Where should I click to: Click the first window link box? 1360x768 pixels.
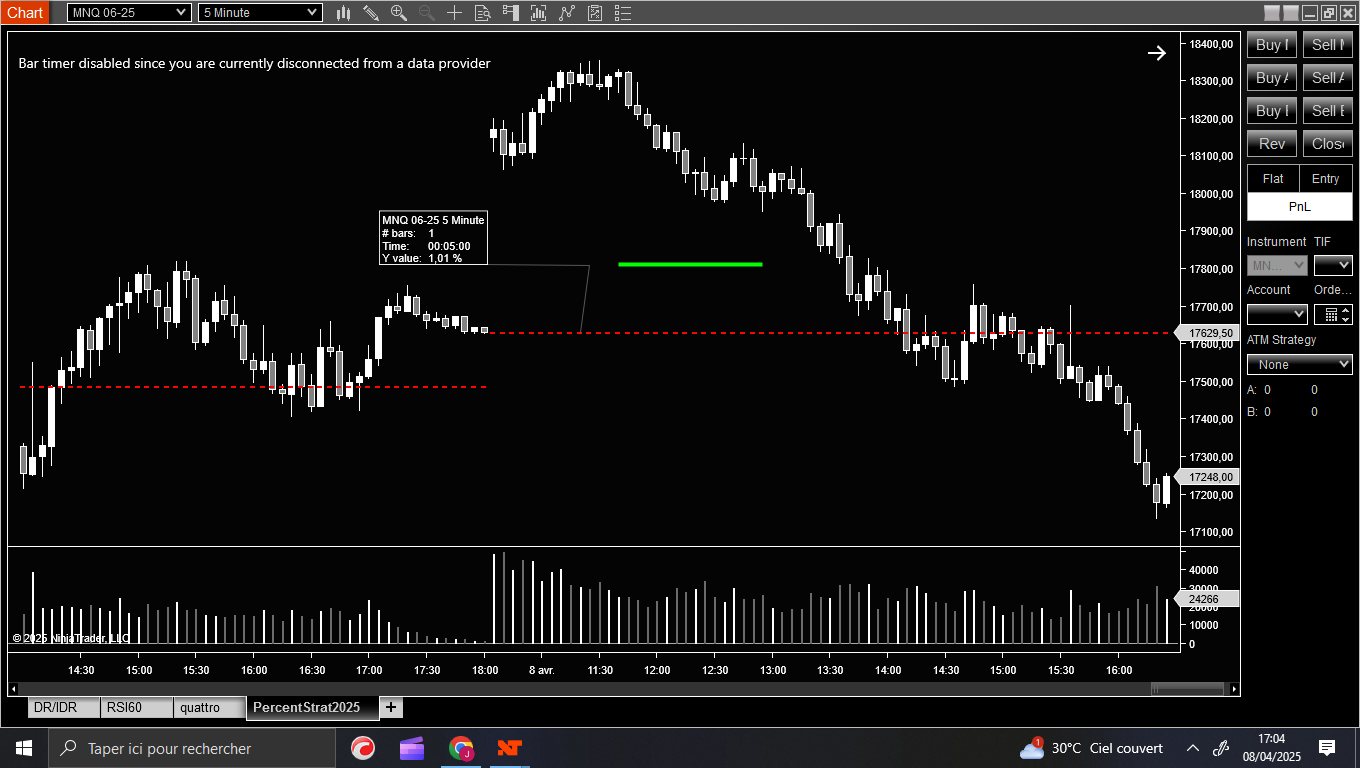(1272, 13)
